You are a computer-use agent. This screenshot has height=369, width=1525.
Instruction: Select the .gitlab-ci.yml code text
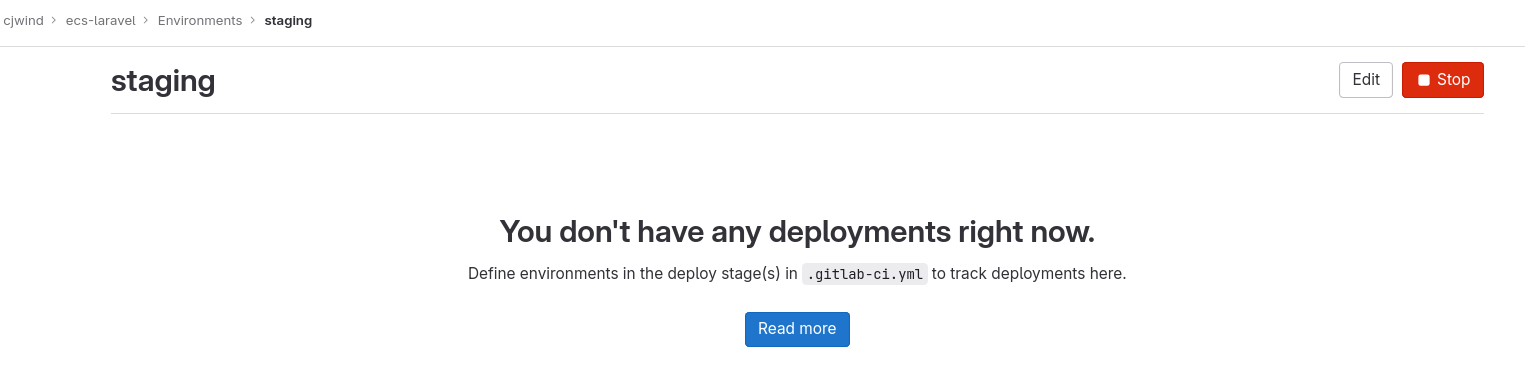[x=866, y=274]
